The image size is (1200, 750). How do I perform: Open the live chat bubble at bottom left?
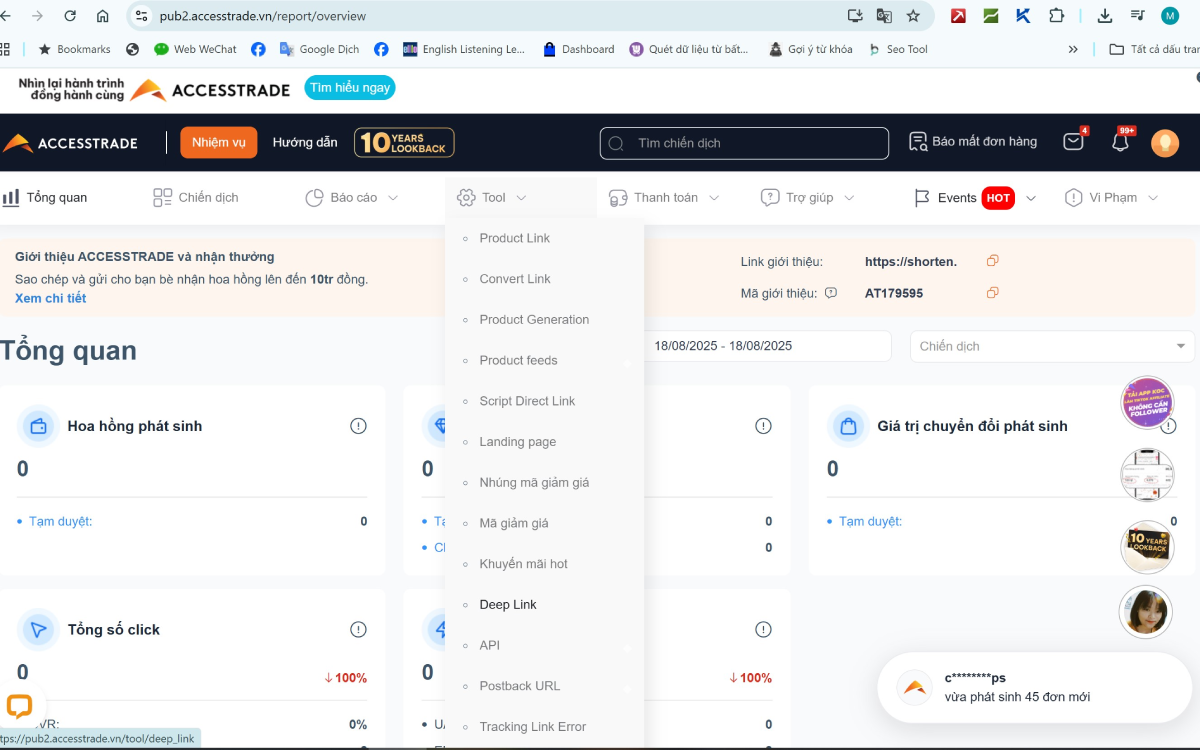(21, 706)
